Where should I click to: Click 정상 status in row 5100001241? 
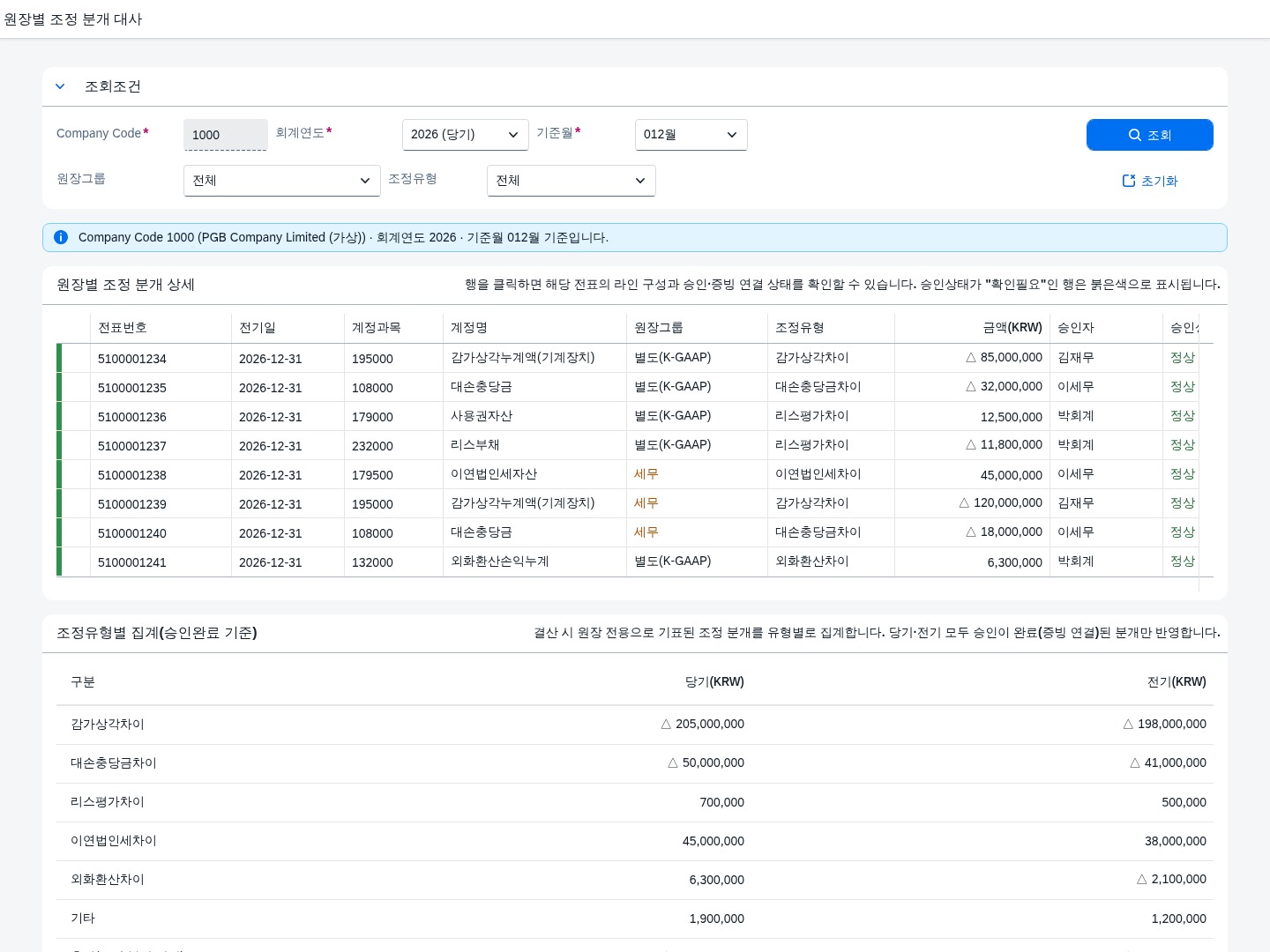tap(1183, 562)
